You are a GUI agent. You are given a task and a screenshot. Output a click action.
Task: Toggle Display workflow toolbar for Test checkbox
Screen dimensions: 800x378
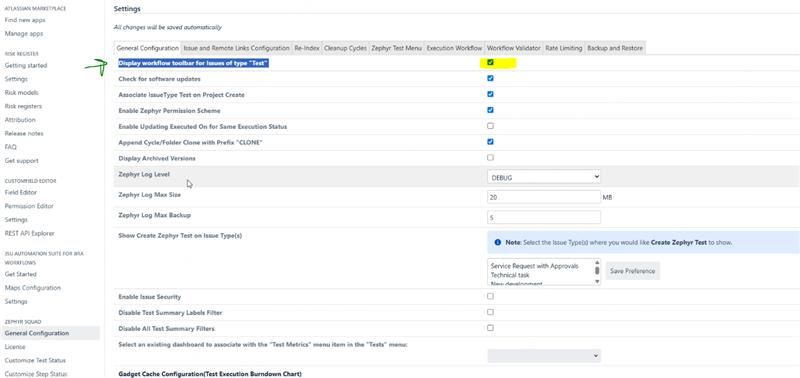[x=490, y=62]
